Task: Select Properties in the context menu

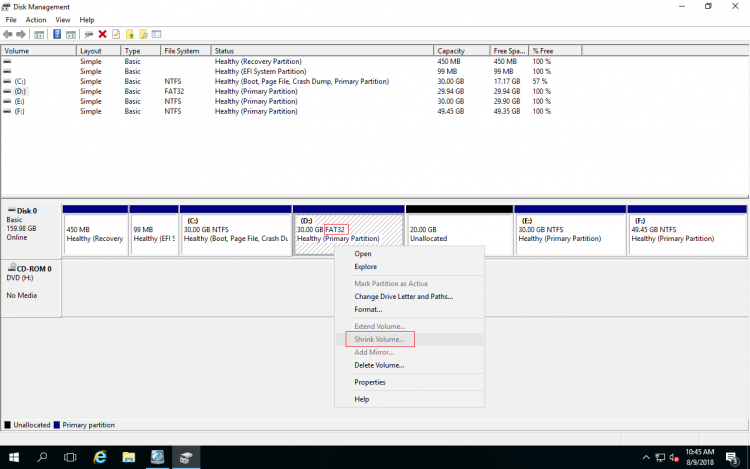Action: (x=370, y=382)
